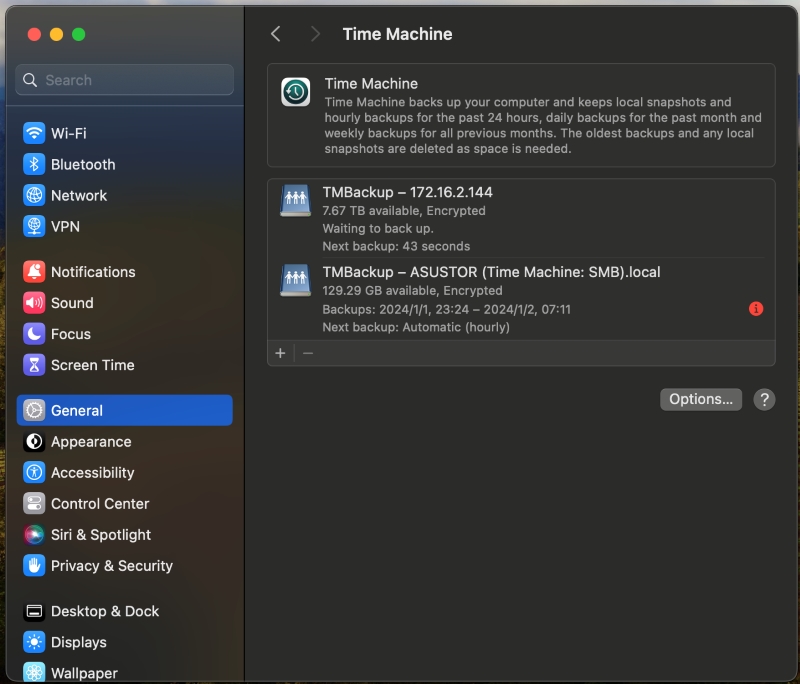800x684 pixels.
Task: Click "Waiting to back up." status
Action: click(x=378, y=229)
